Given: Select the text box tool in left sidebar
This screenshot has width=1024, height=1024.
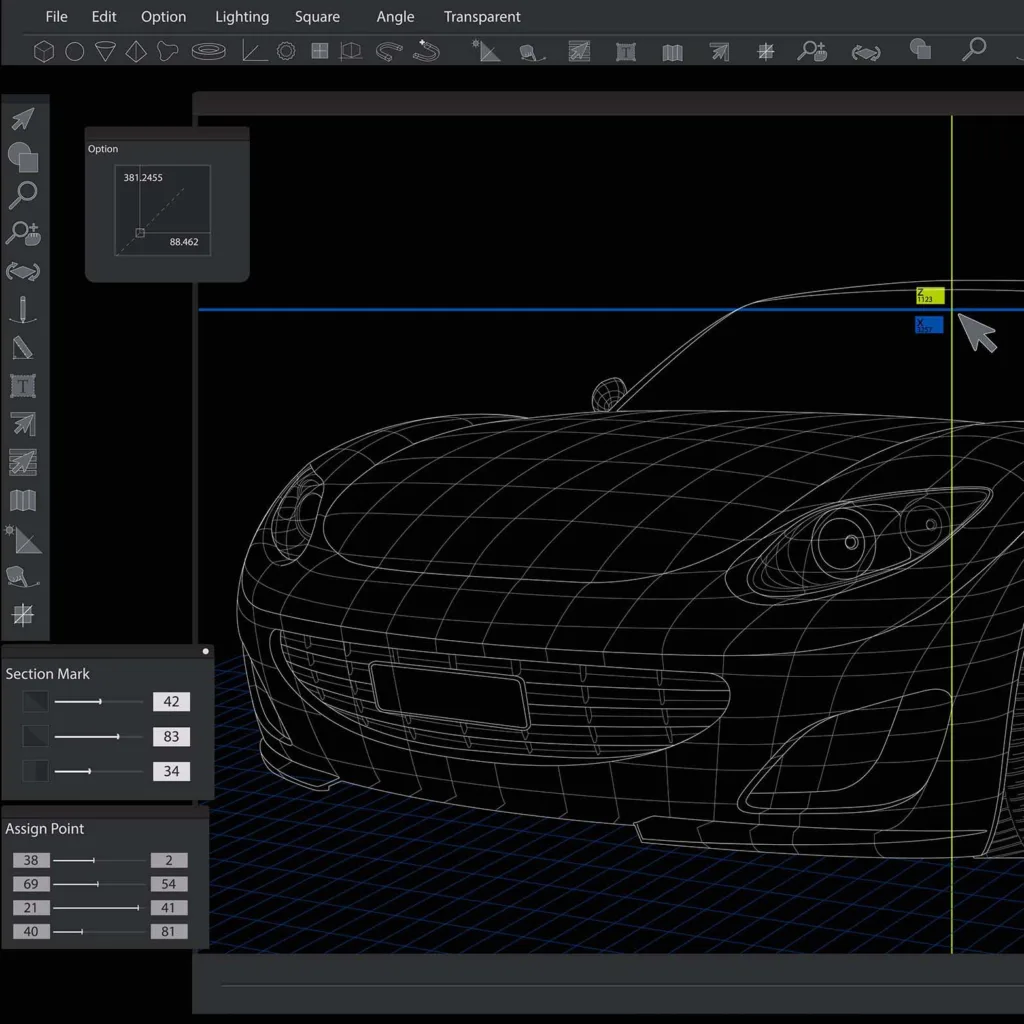Looking at the screenshot, I should [x=23, y=386].
